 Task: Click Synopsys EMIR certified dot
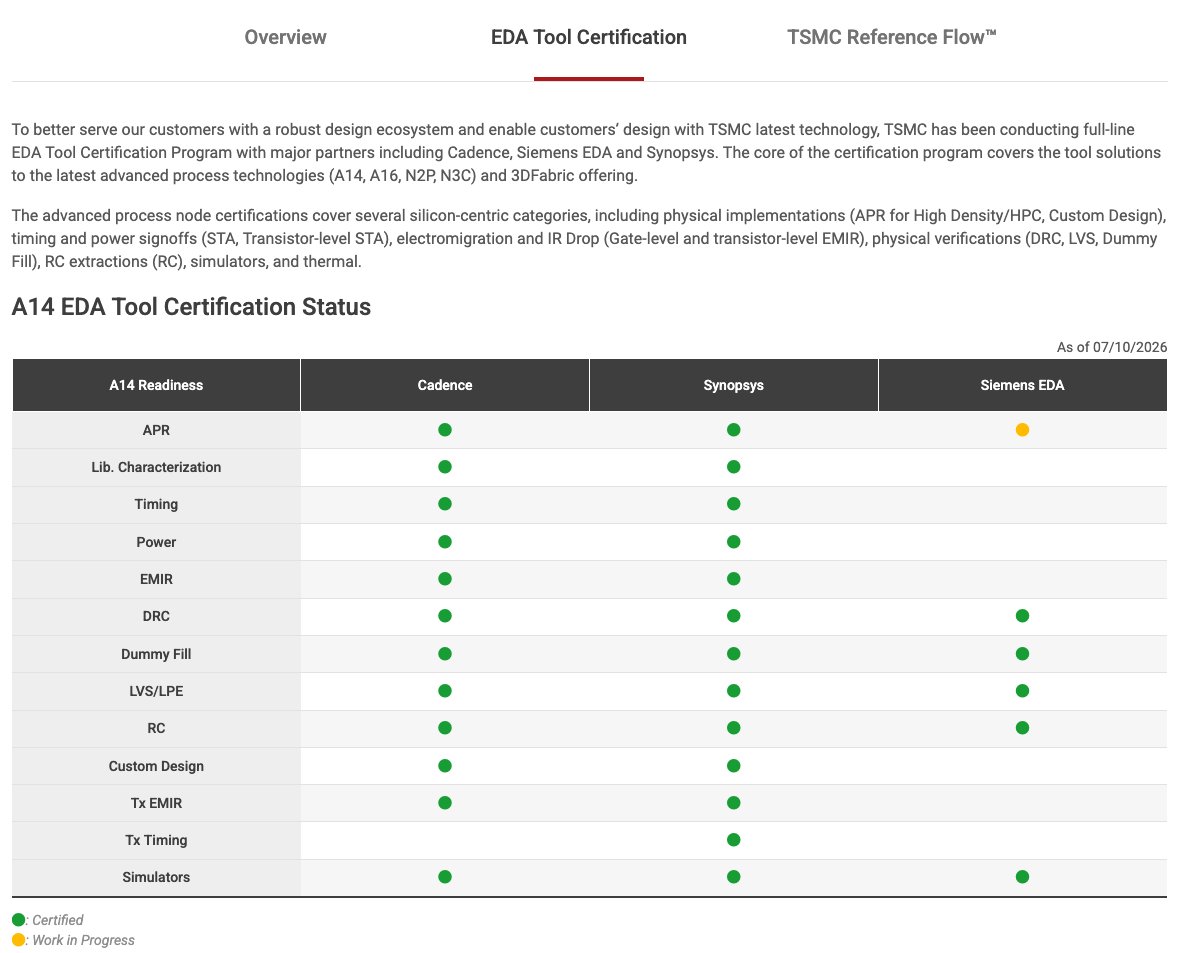tap(734, 579)
